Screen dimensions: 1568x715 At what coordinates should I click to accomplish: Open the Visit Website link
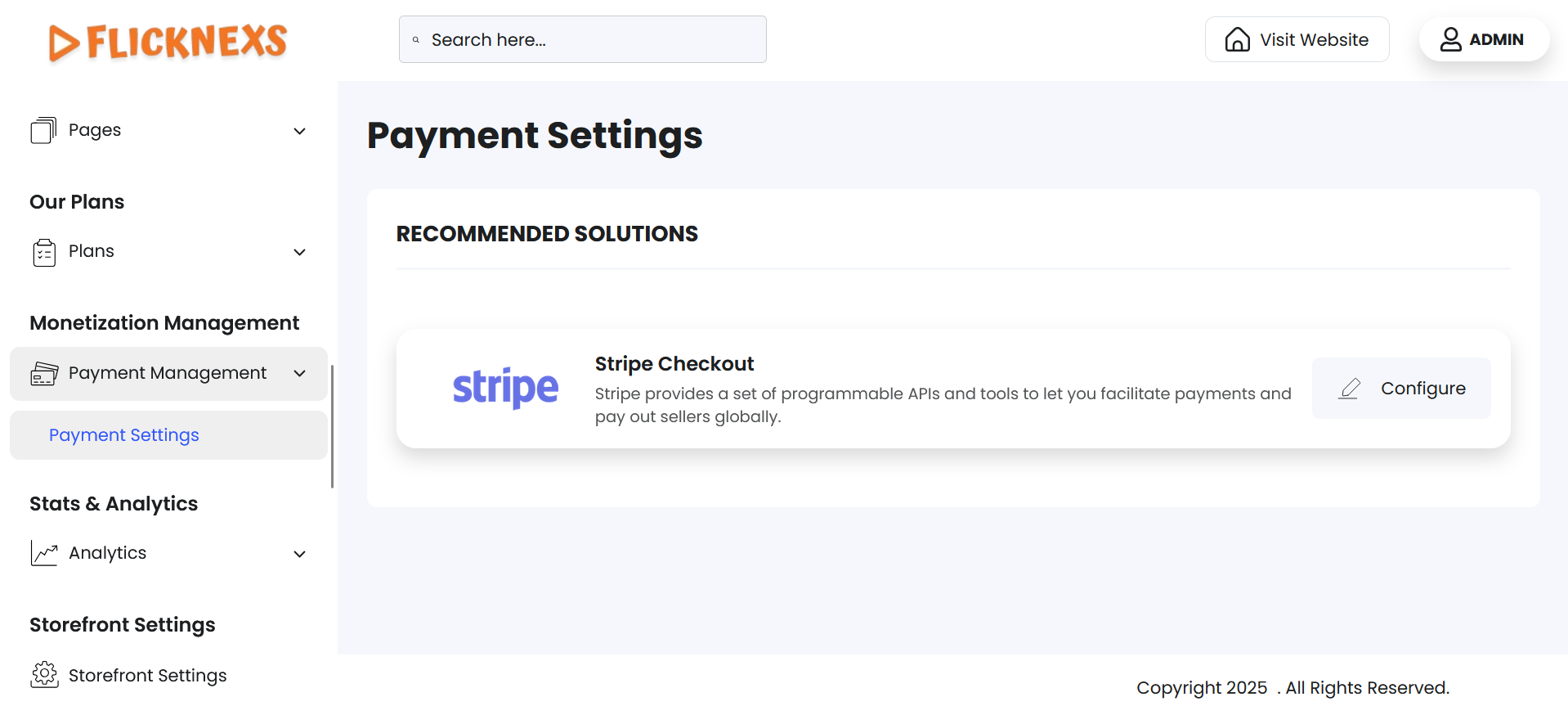tap(1297, 39)
